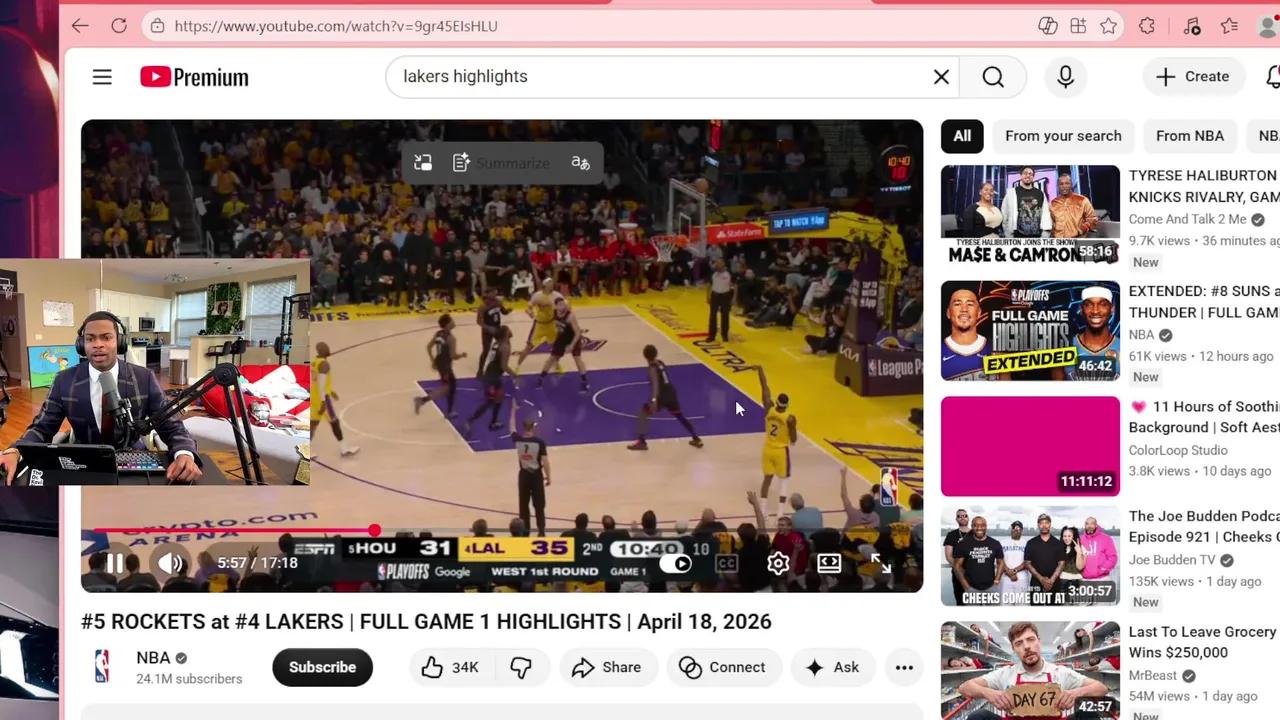Open 'Come And Talk 2 Me' channel
The height and width of the screenshot is (720, 1280).
pyautogui.click(x=1188, y=220)
